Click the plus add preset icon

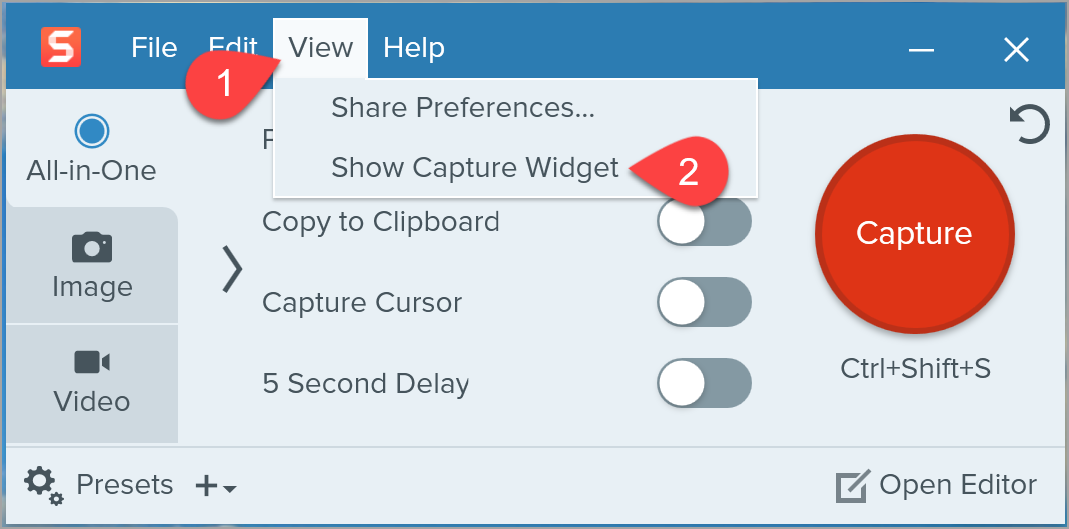pos(206,487)
